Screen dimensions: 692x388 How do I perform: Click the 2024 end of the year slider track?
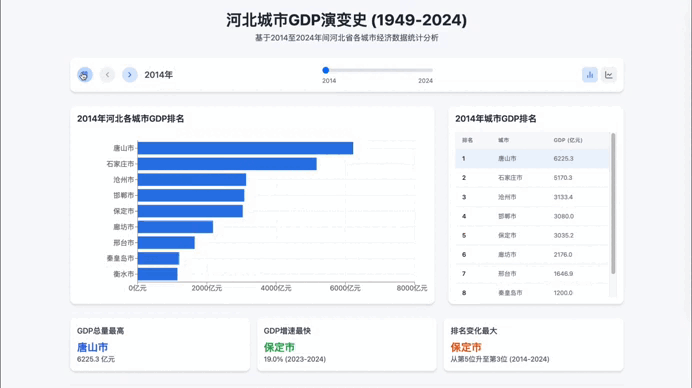pos(431,70)
